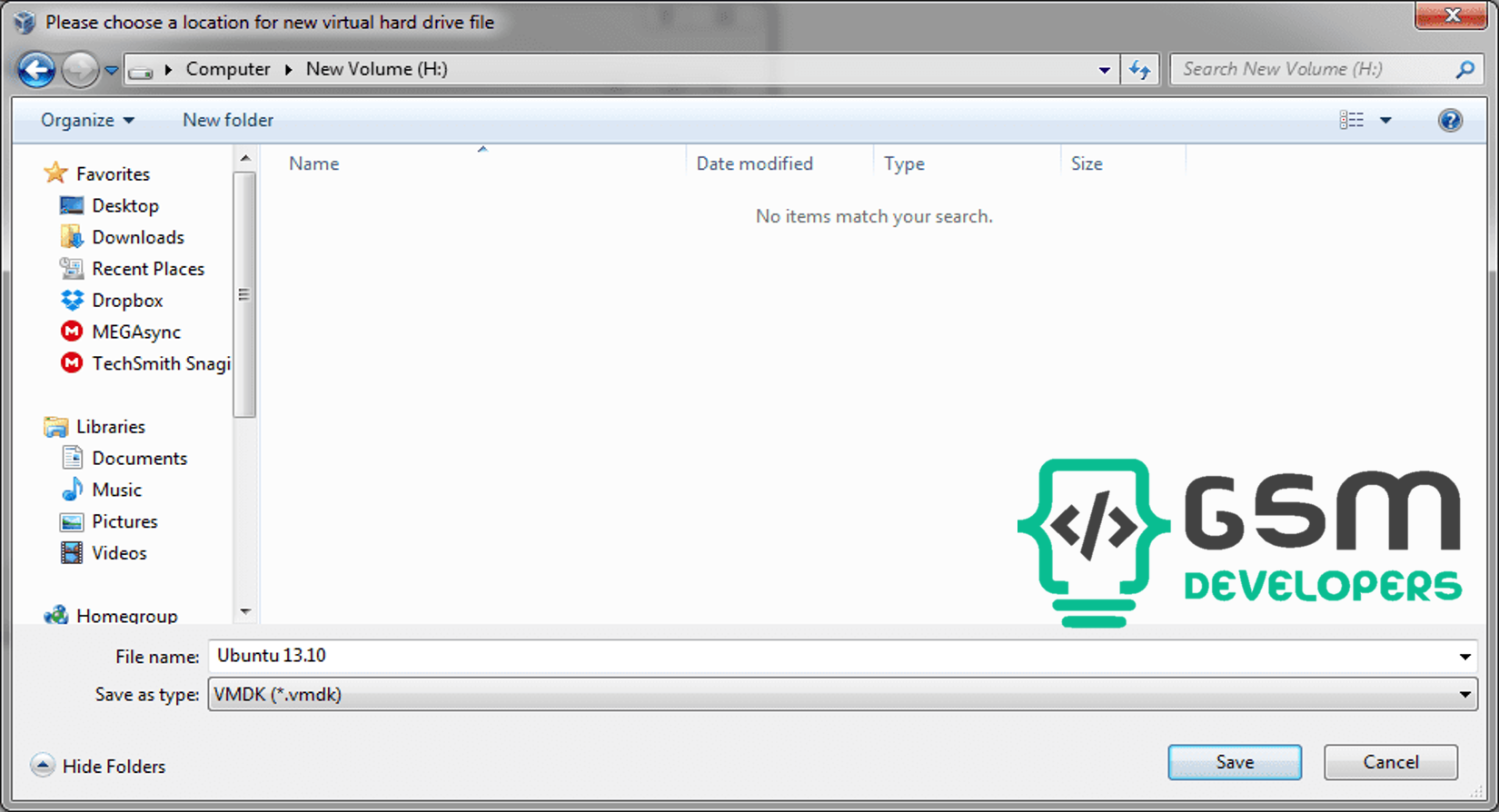Open the Documents library
Image resolution: width=1499 pixels, height=812 pixels.
139,459
